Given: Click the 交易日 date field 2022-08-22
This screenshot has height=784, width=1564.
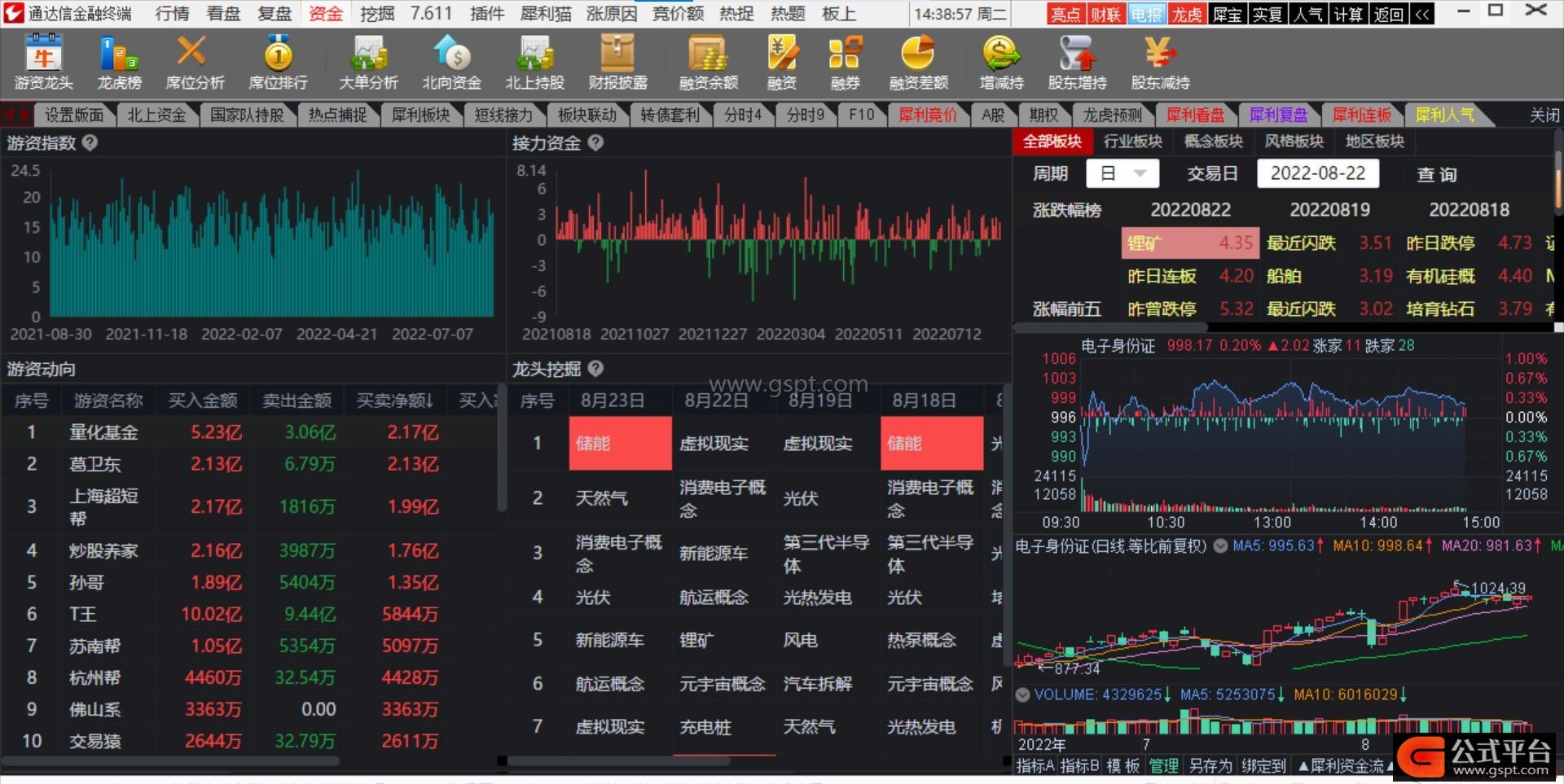Looking at the screenshot, I should click(x=1318, y=173).
